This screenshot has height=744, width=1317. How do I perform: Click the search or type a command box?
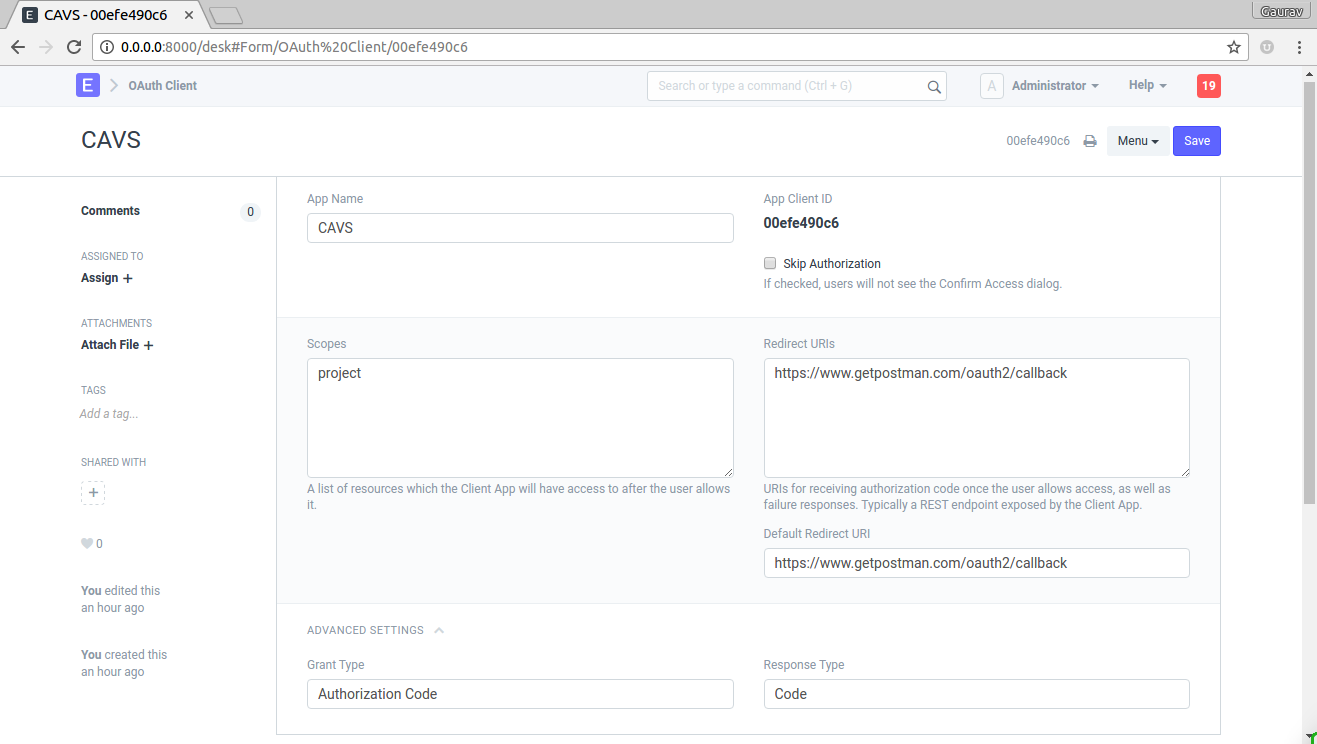(x=797, y=86)
